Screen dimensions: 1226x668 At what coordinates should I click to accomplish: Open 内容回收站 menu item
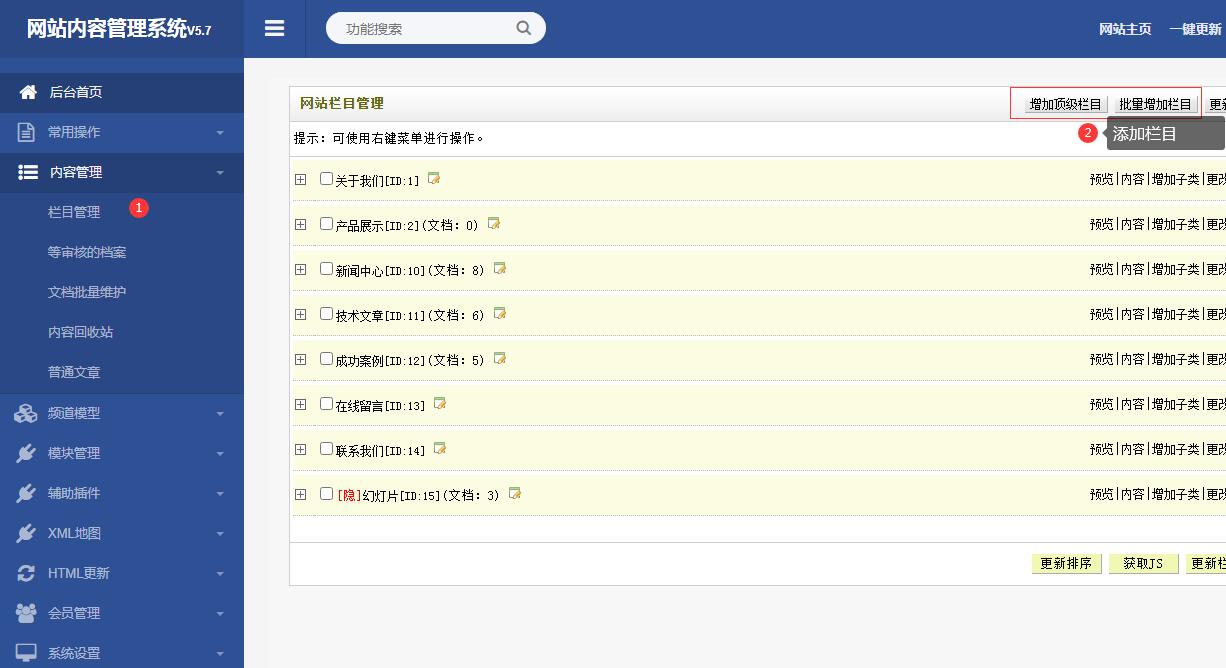(x=80, y=332)
